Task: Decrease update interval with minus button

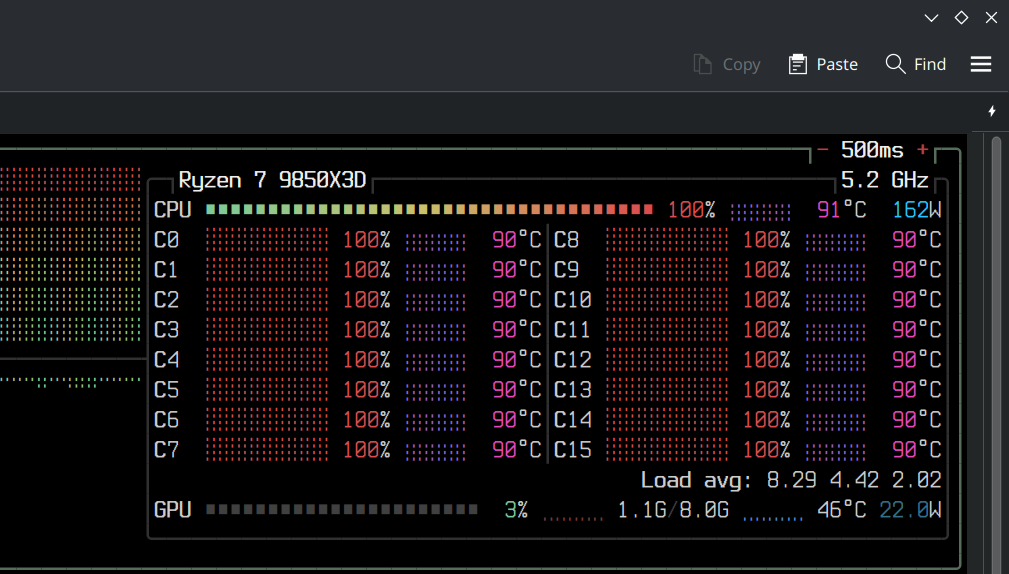Action: click(x=822, y=150)
